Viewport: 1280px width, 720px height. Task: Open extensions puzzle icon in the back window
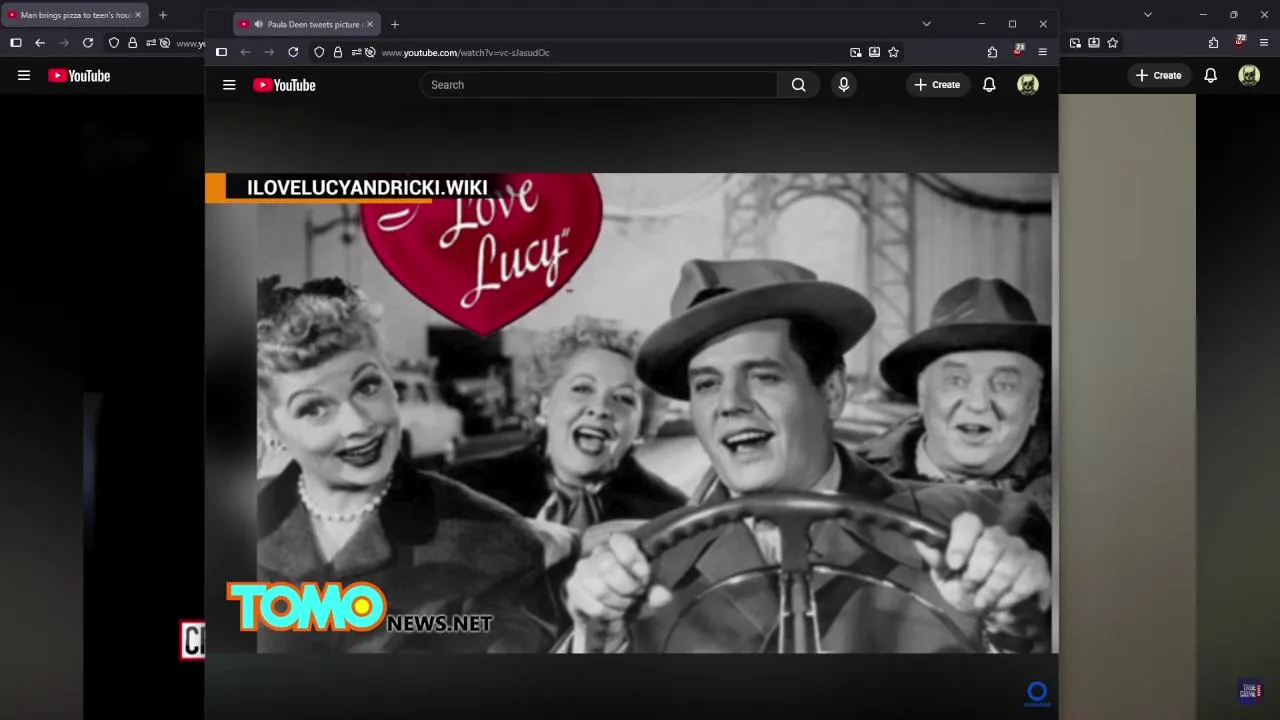click(1213, 43)
